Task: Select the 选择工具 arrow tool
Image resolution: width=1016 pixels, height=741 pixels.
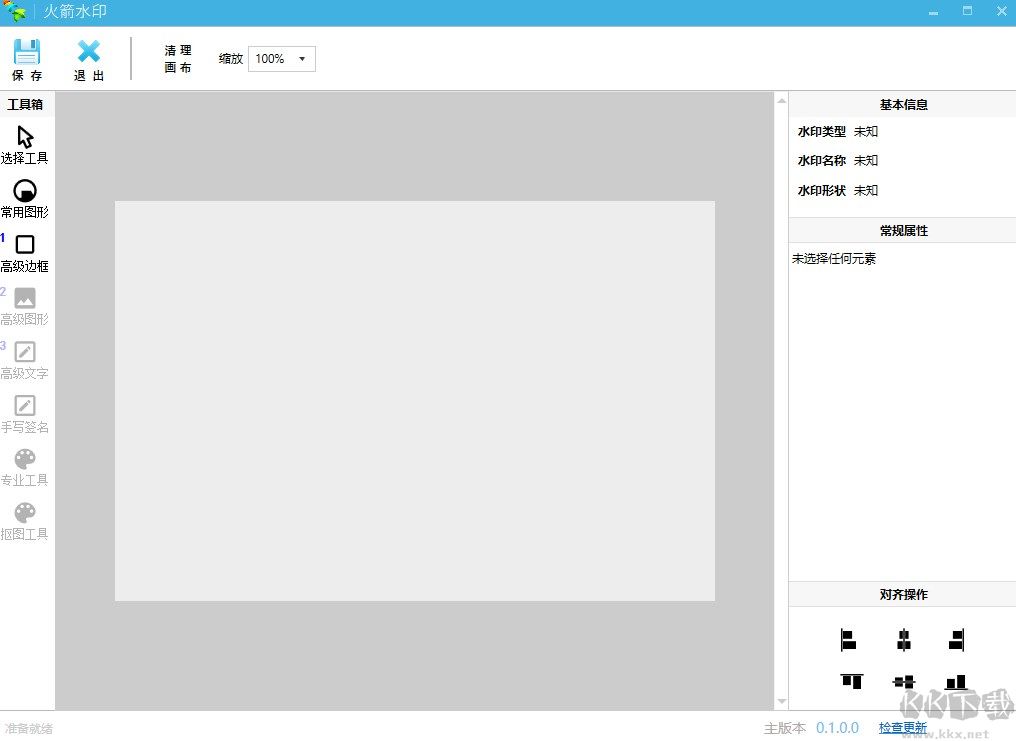Action: [25, 137]
